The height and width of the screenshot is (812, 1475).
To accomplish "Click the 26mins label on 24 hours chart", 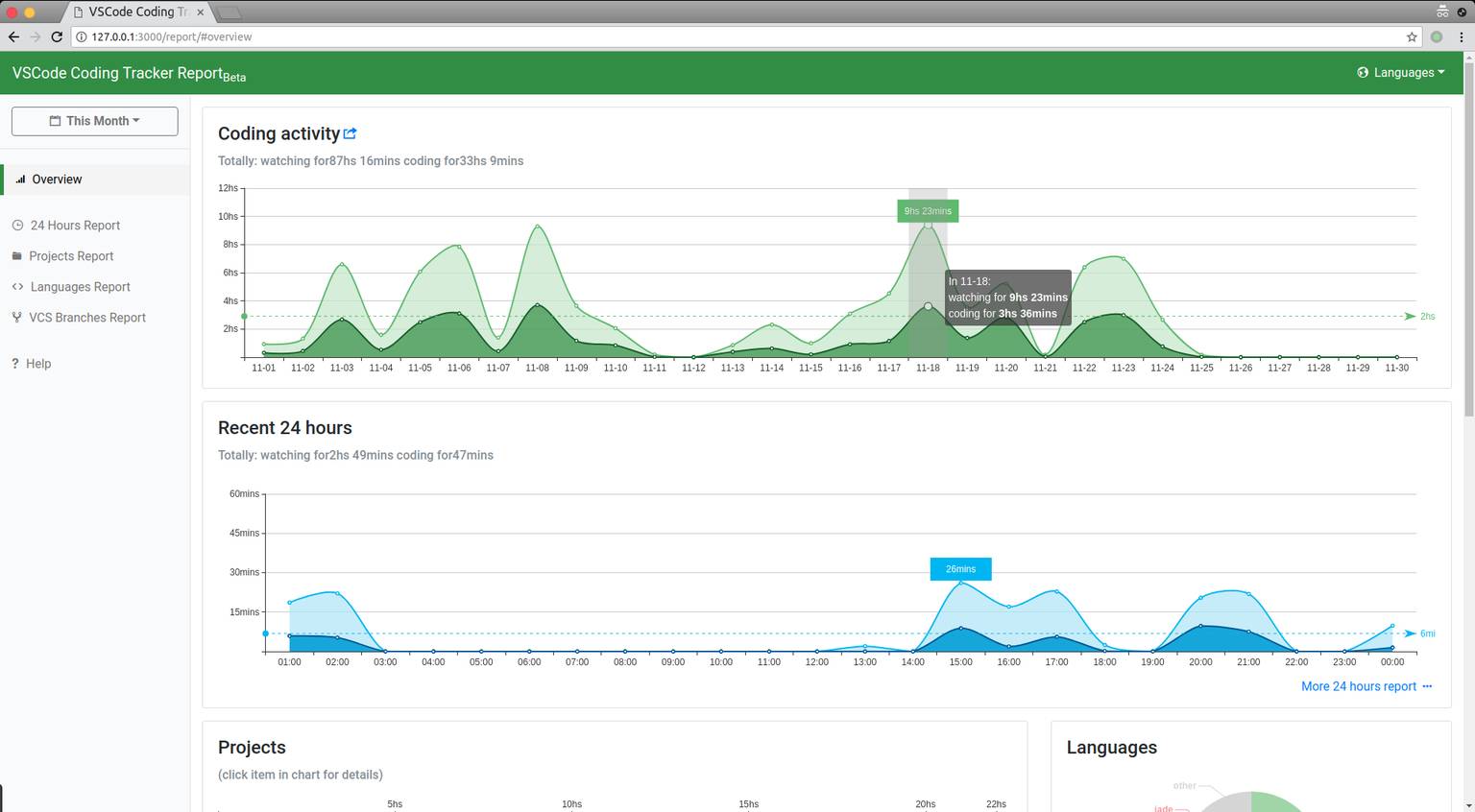I will (960, 569).
